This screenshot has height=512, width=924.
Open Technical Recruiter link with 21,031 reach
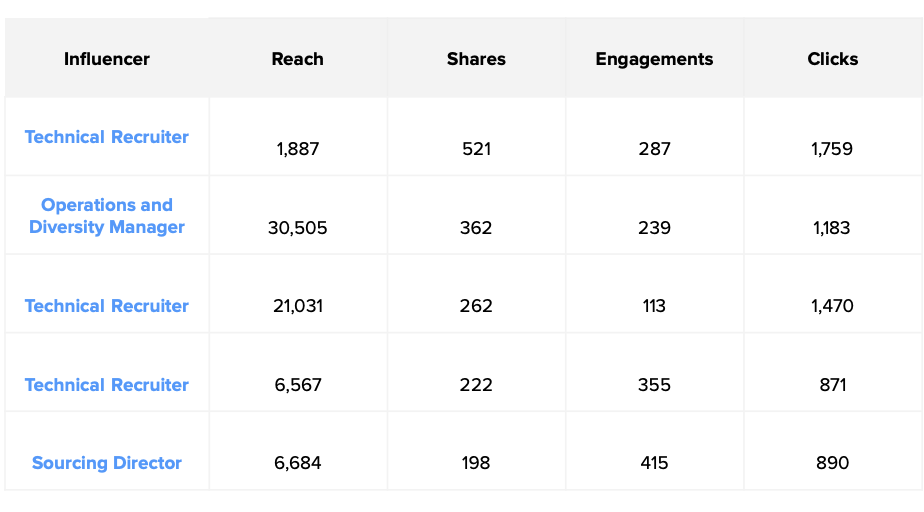tap(107, 306)
